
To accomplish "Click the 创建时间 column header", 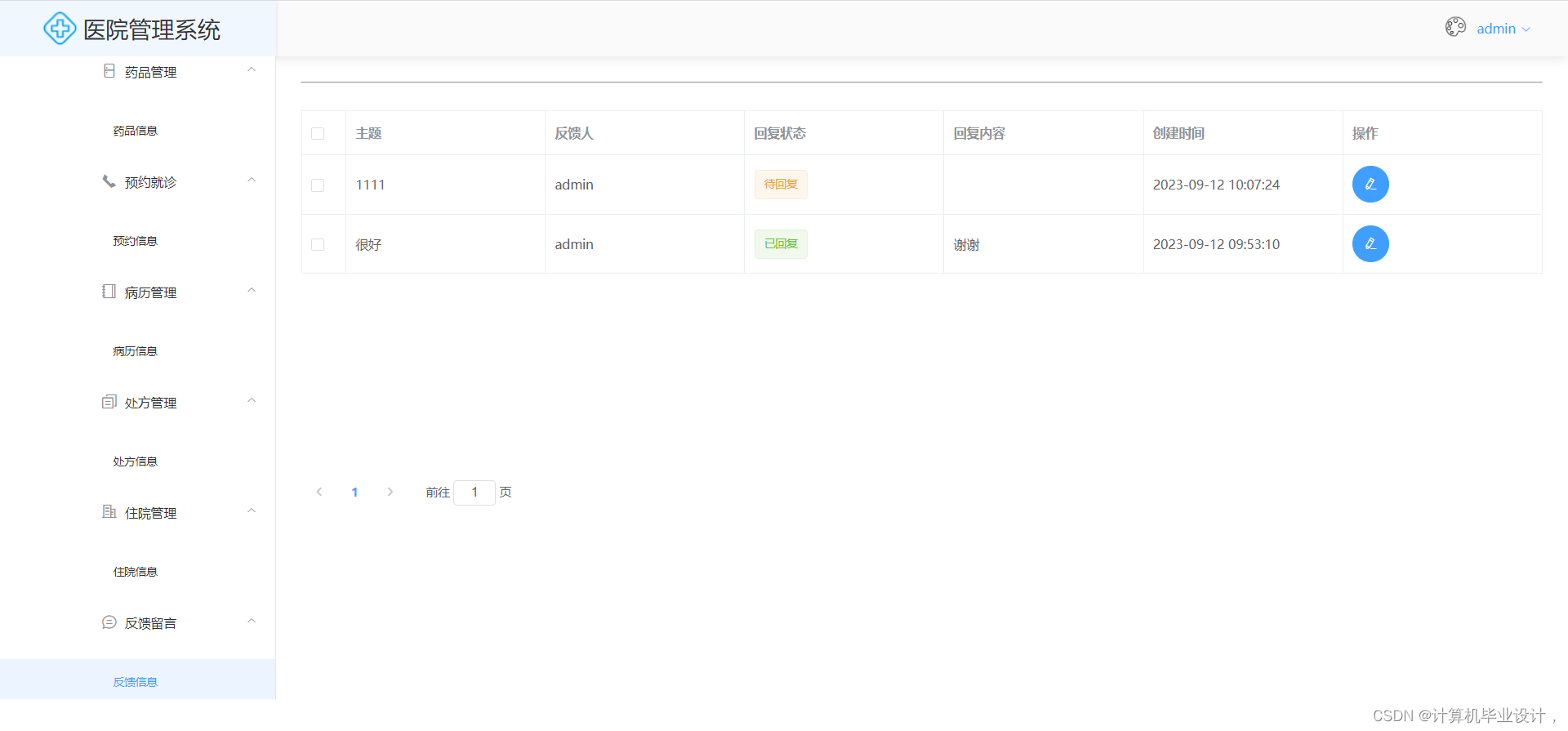I will click(x=1178, y=133).
